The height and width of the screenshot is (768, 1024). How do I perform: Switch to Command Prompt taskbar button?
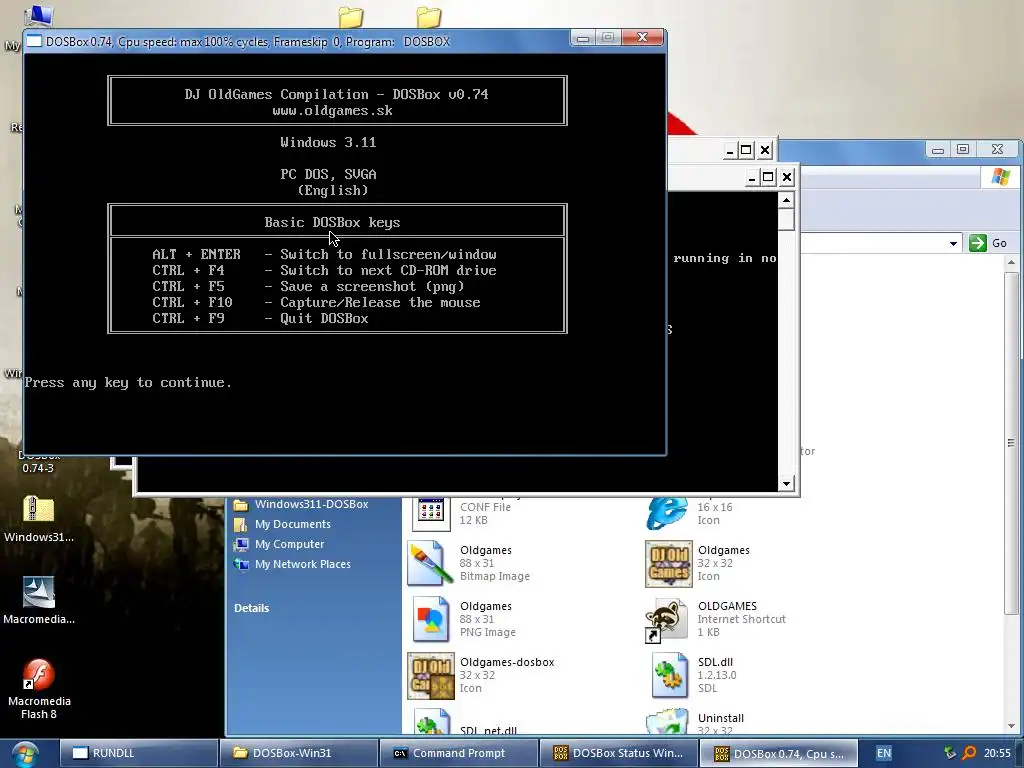pos(458,753)
